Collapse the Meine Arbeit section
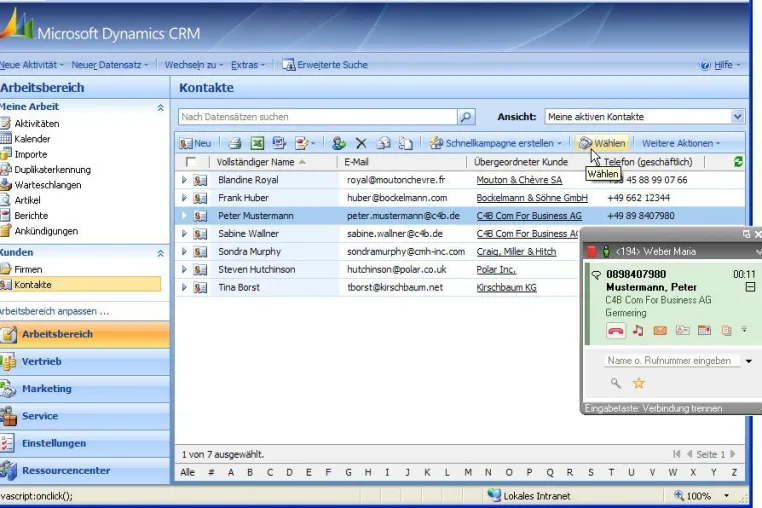Image resolution: width=762 pixels, height=508 pixels. coord(160,107)
